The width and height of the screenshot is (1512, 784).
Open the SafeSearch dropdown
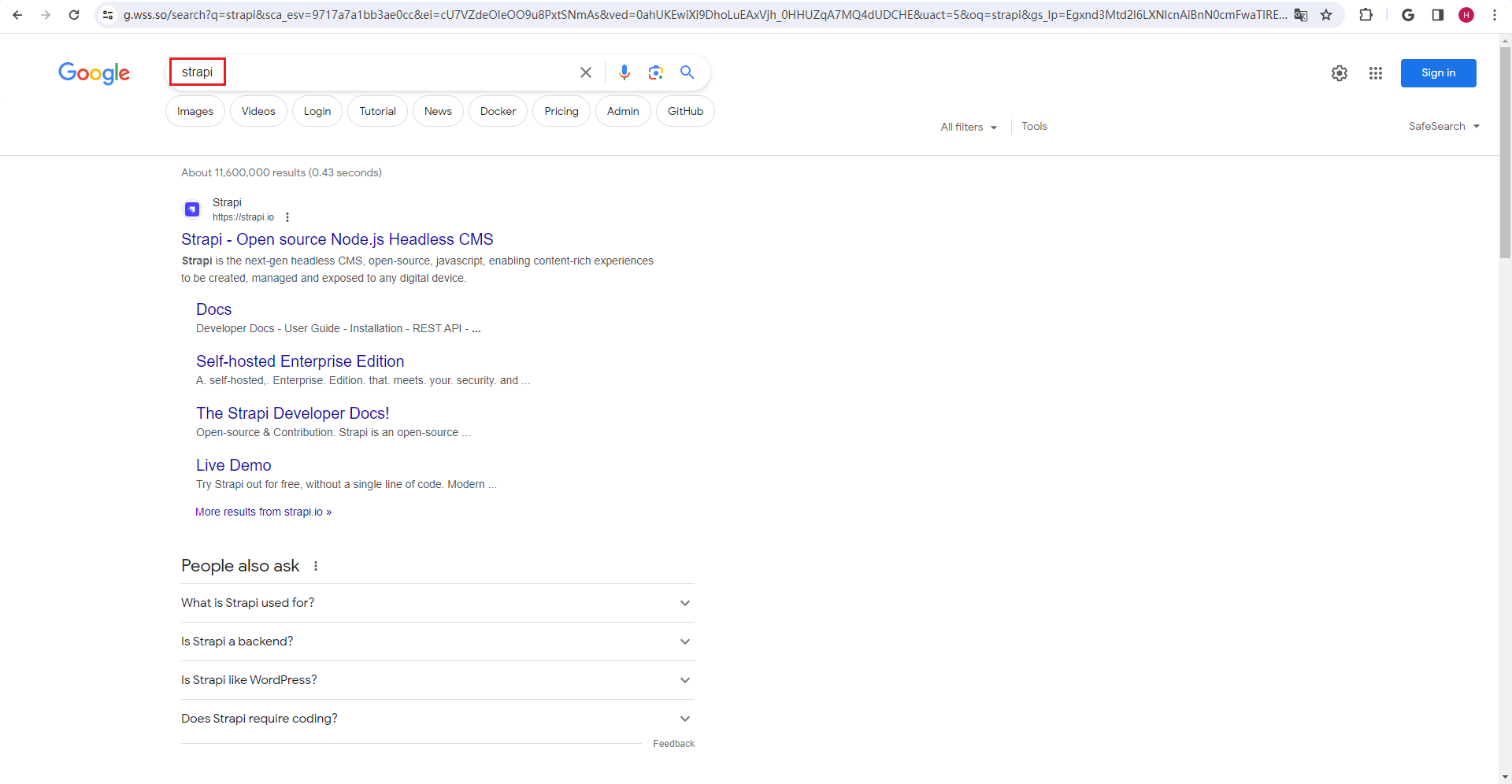coord(1443,126)
